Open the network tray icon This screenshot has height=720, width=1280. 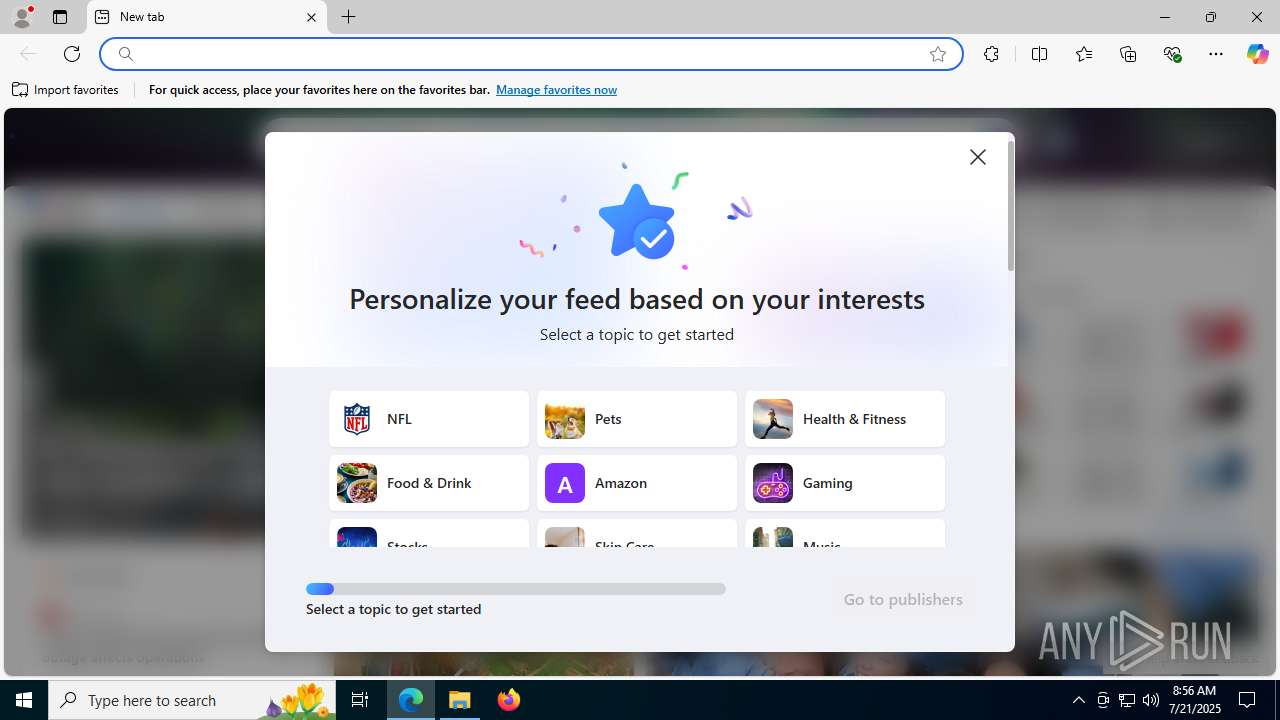(x=1127, y=700)
